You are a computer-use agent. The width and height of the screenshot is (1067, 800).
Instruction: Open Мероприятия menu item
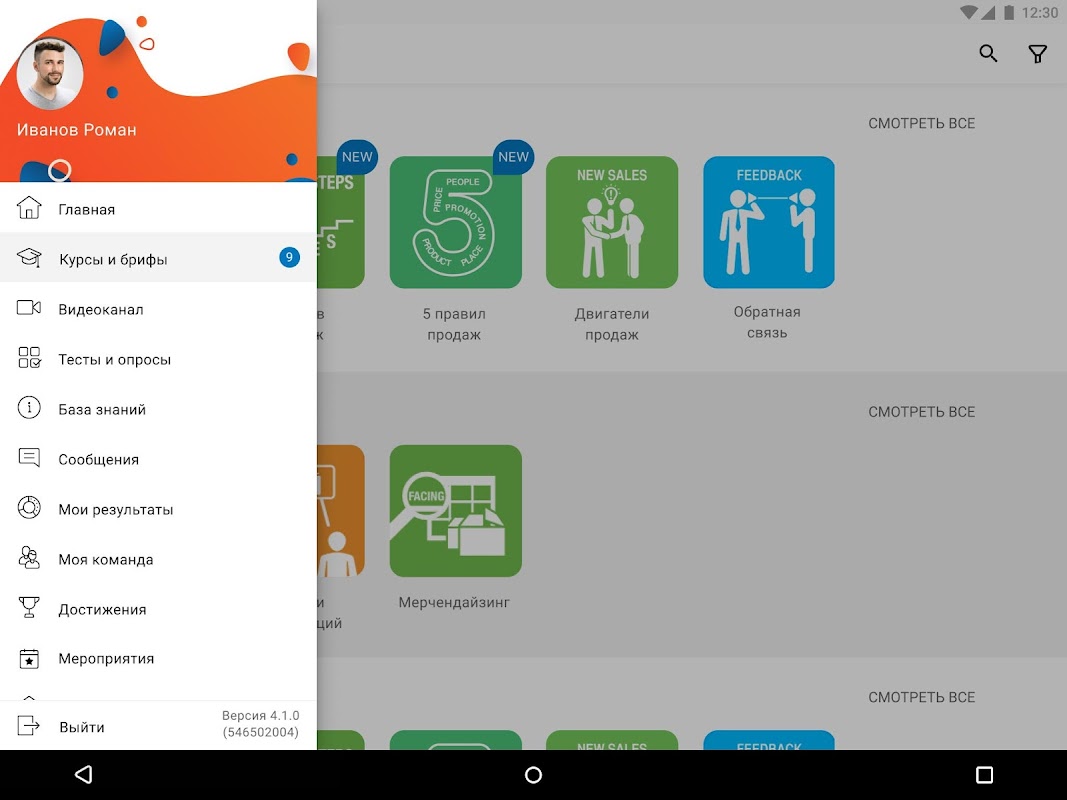point(159,659)
